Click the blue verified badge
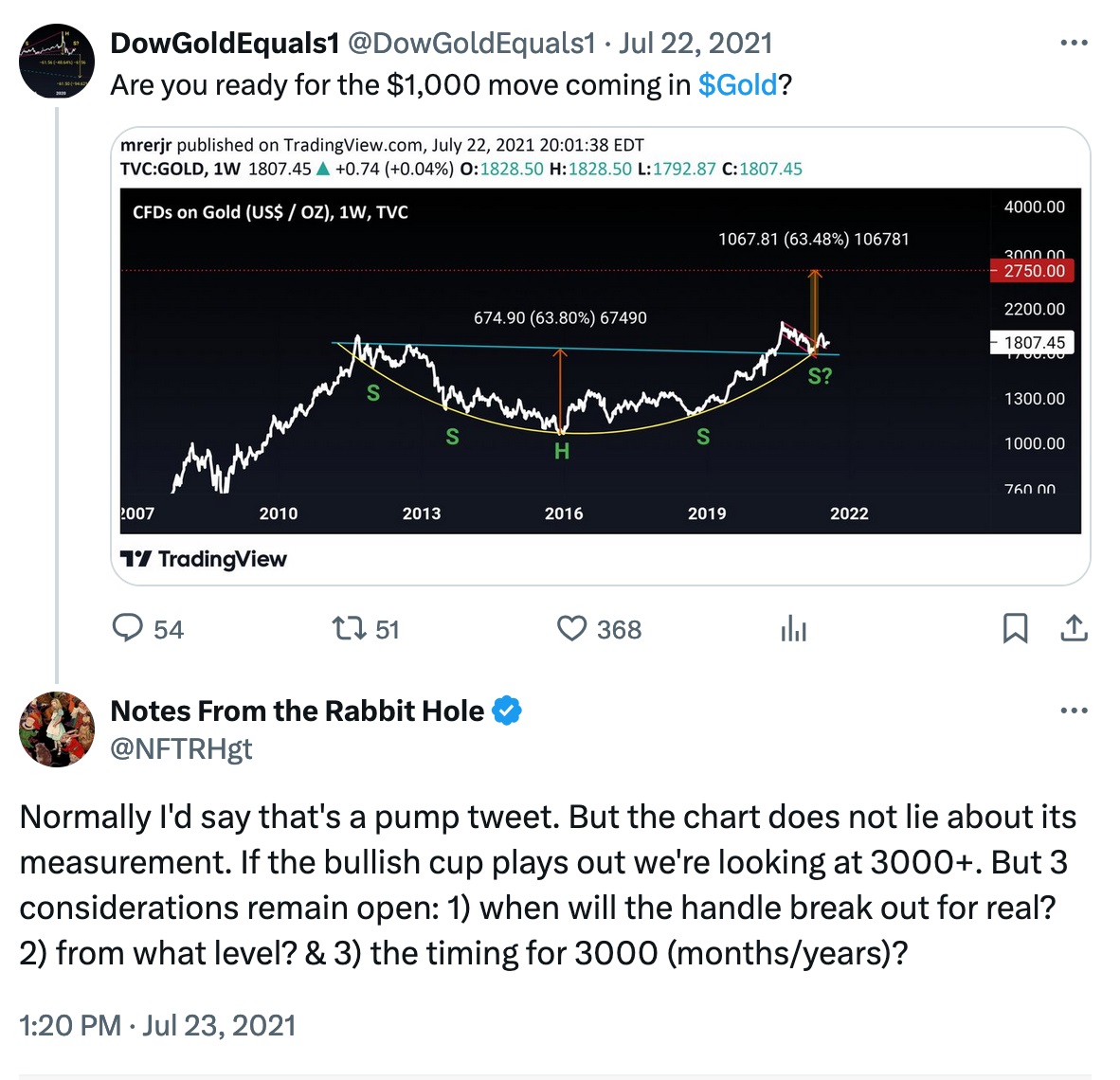The height and width of the screenshot is (1080, 1120). tap(508, 711)
